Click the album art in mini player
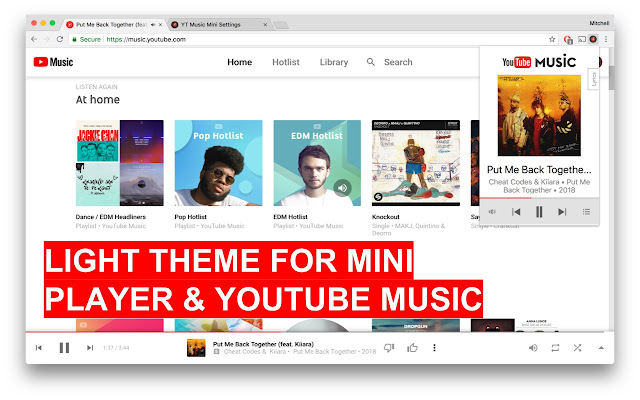Image resolution: width=640 pixels, height=400 pixels. (x=539, y=115)
